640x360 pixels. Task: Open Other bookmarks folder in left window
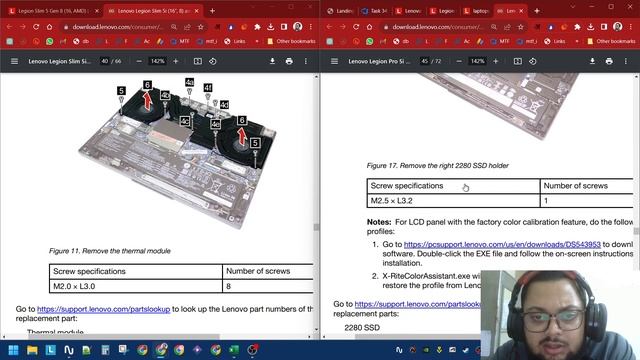pyautogui.click(x=291, y=41)
